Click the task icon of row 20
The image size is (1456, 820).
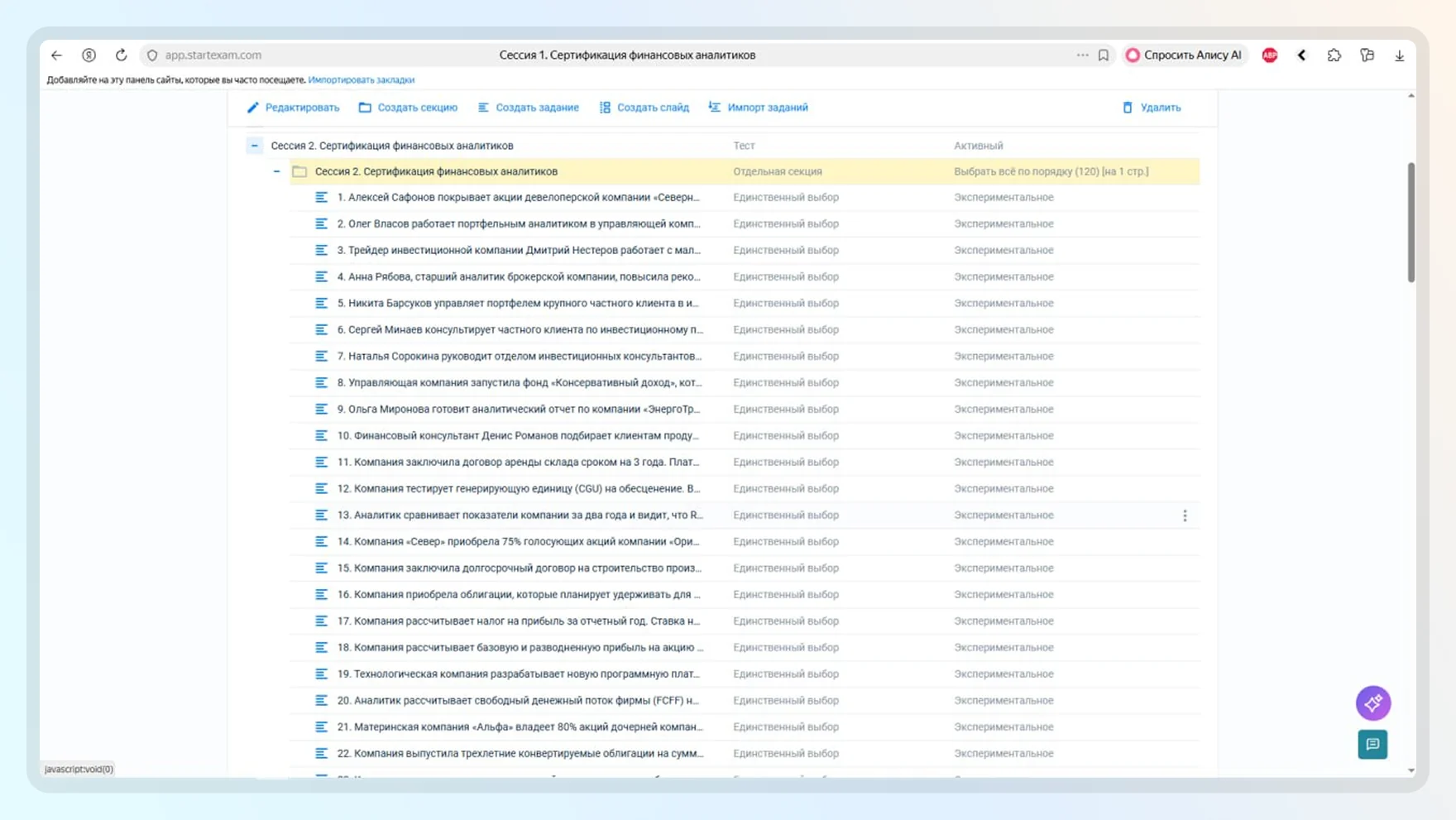click(322, 701)
